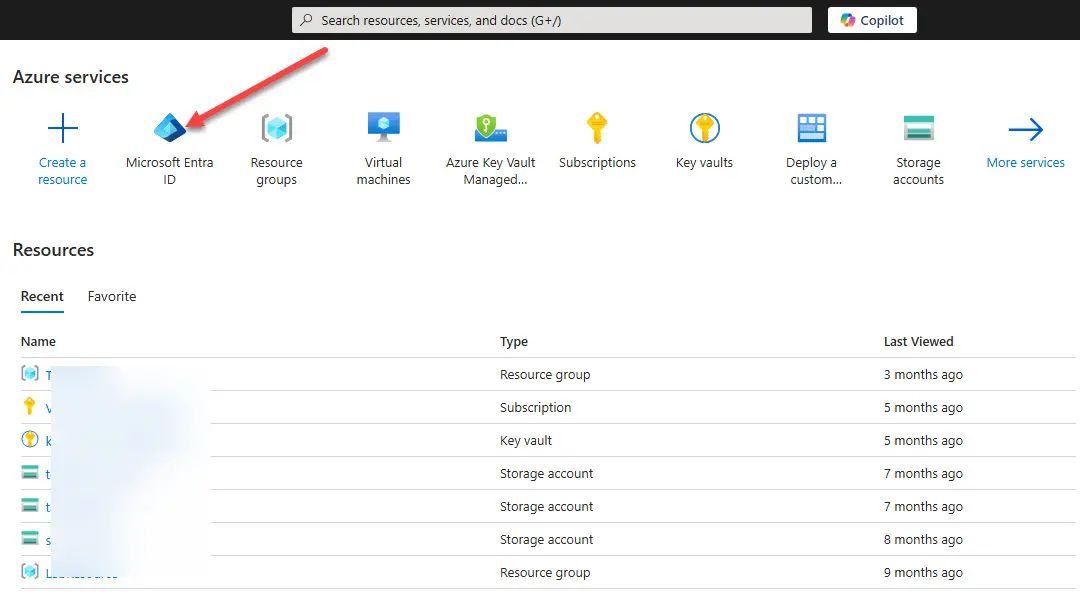Click the Storage accounts label
1080x592 pixels.
[919, 171]
